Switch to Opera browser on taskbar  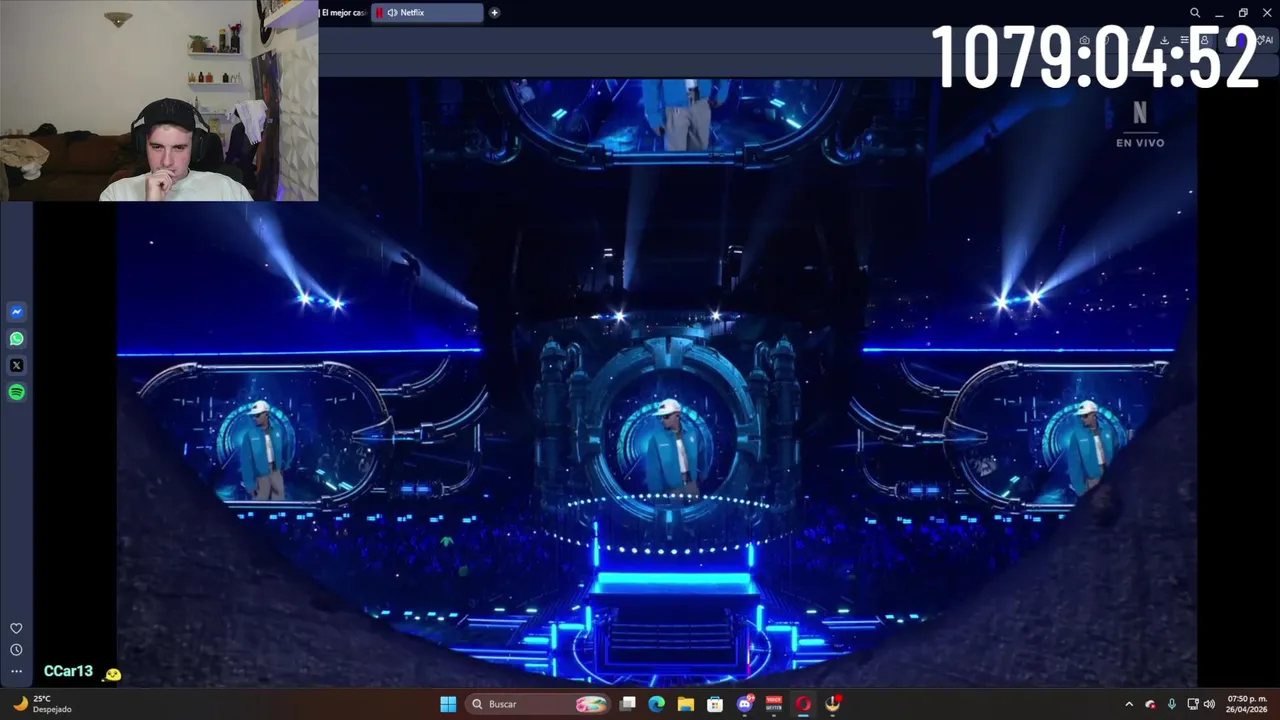tap(803, 704)
